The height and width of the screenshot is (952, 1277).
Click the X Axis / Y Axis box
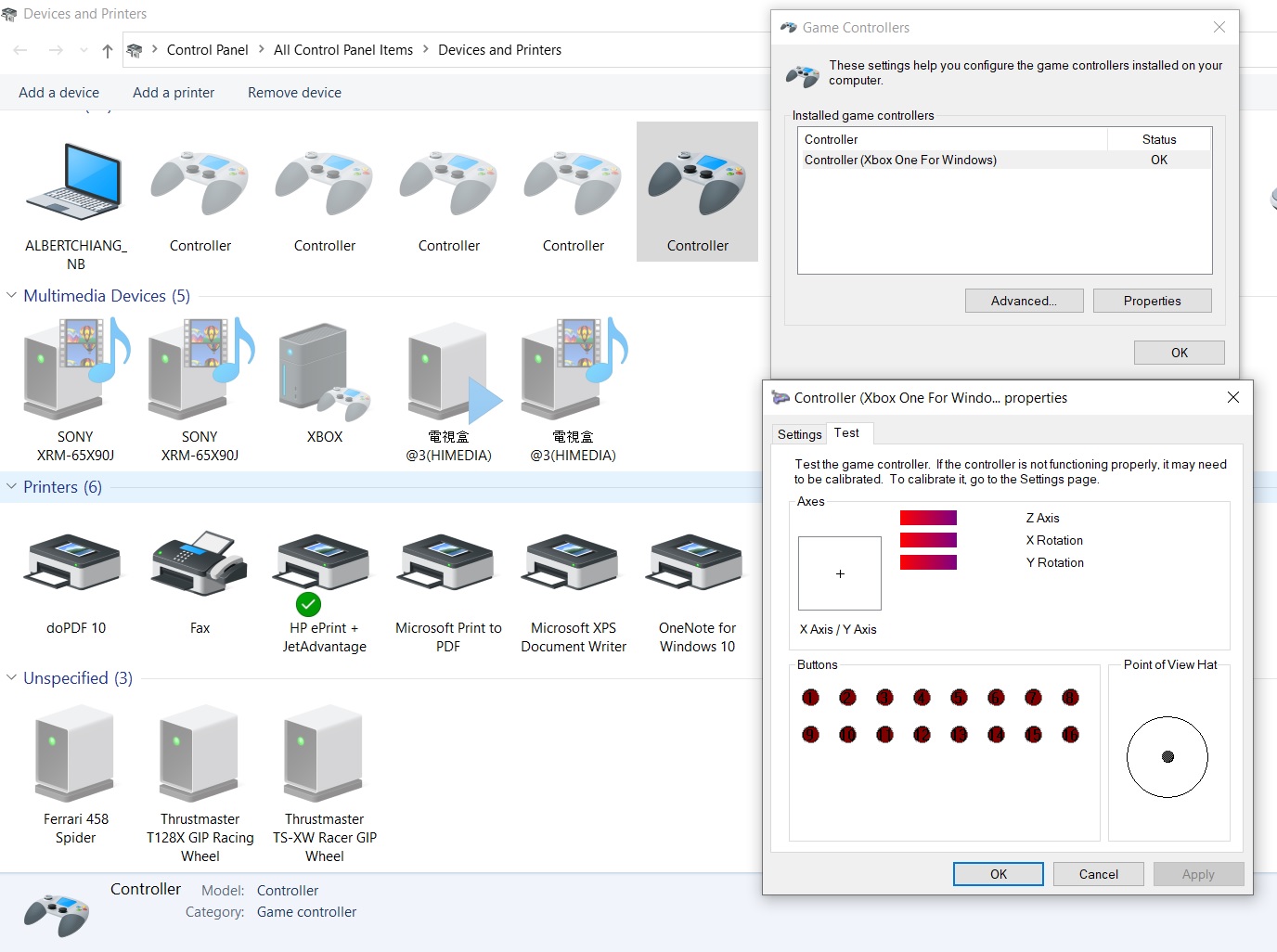click(x=840, y=573)
